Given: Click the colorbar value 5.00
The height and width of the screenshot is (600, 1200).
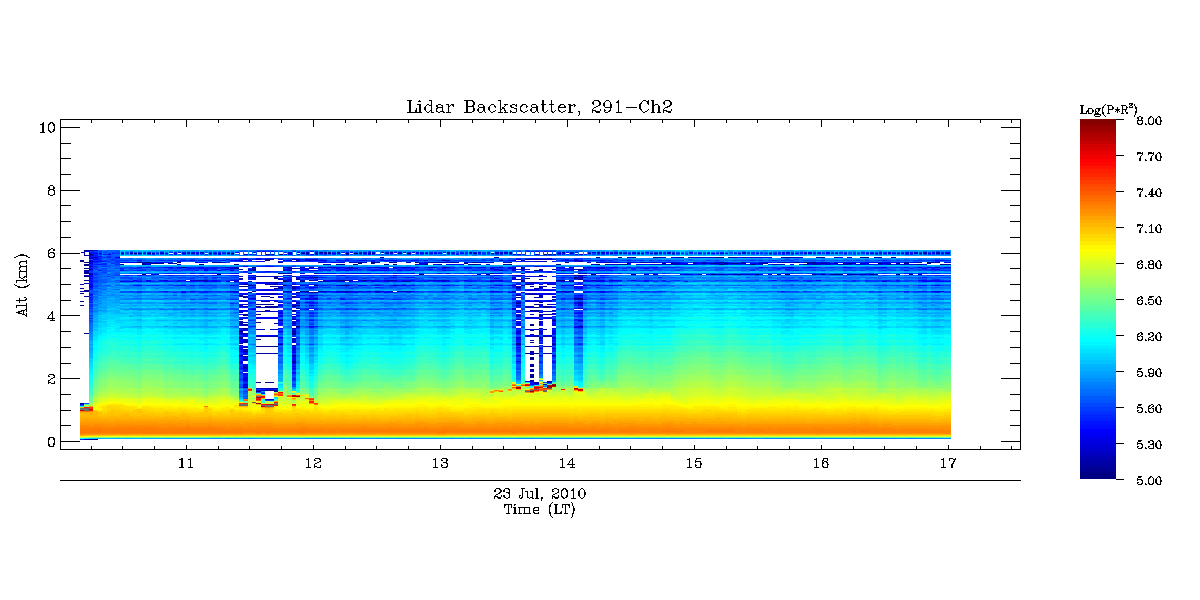Looking at the screenshot, I should point(1148,480).
